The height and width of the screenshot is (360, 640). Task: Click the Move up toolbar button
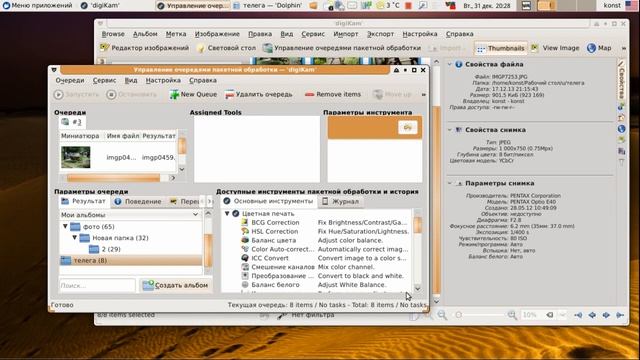(392, 94)
